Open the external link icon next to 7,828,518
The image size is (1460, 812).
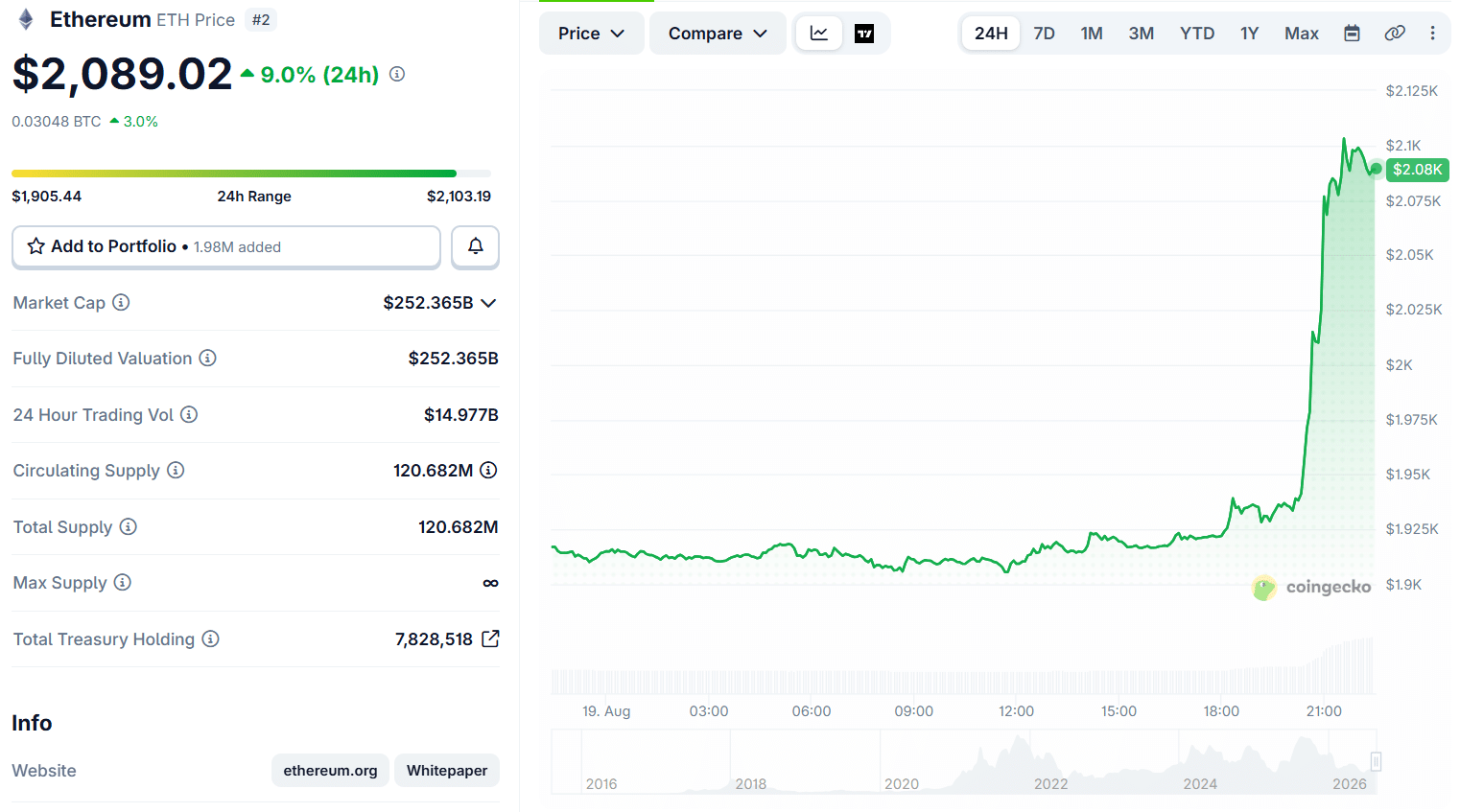(x=490, y=638)
